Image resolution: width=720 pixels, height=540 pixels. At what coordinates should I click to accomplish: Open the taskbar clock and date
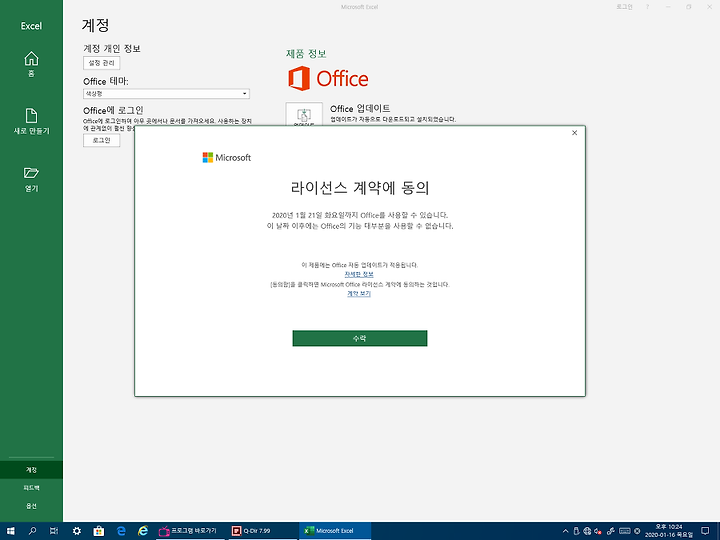coord(669,531)
